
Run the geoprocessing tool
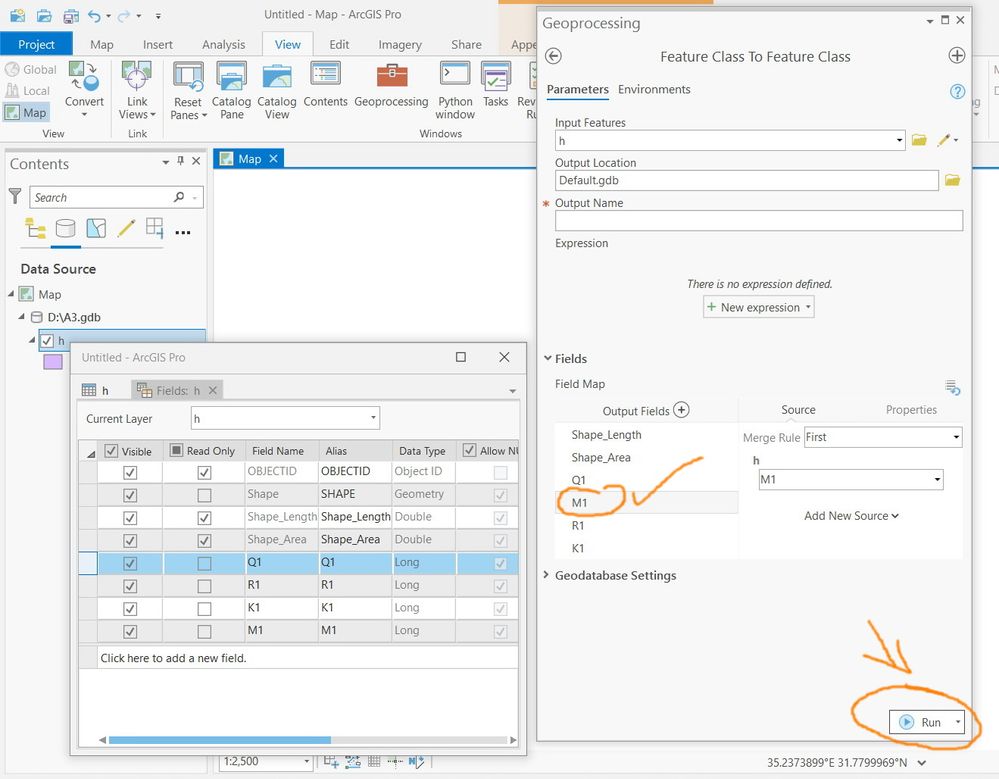click(926, 722)
